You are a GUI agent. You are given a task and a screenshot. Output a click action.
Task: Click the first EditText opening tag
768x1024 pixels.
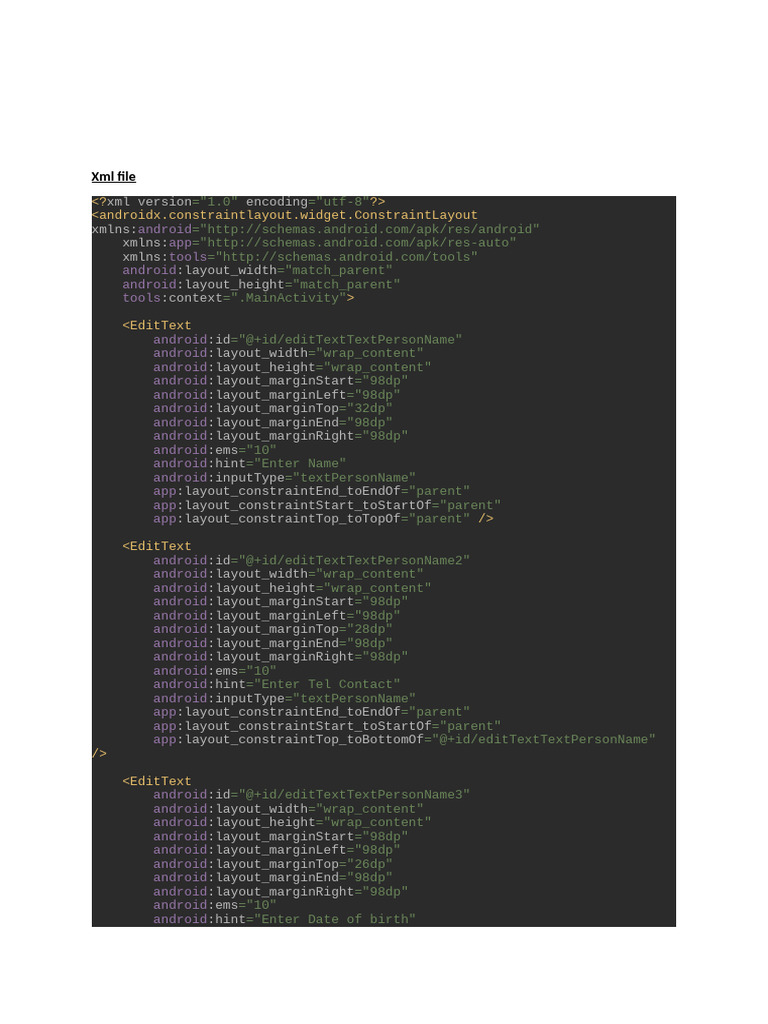157,325
